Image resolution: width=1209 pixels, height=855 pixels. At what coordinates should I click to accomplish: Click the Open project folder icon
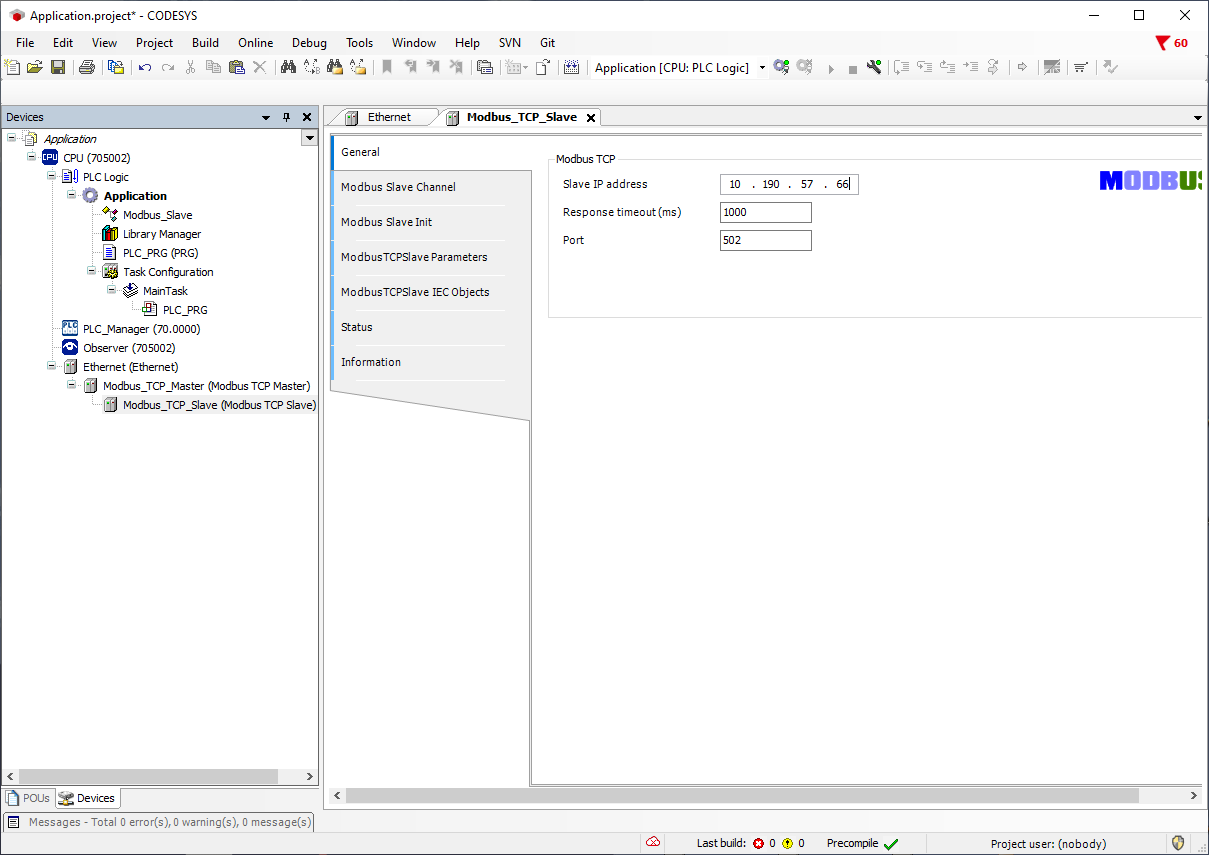coord(35,68)
